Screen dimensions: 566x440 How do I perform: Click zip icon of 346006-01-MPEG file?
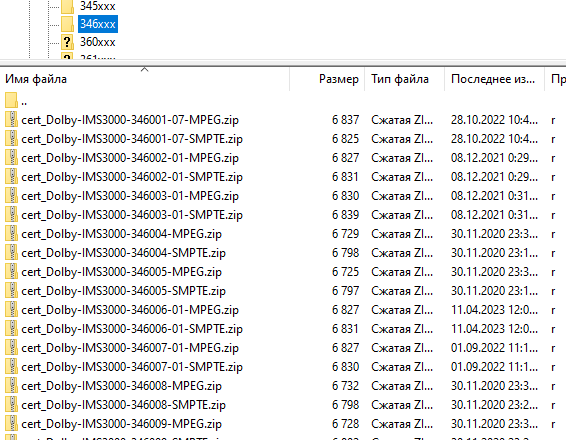pos(12,309)
